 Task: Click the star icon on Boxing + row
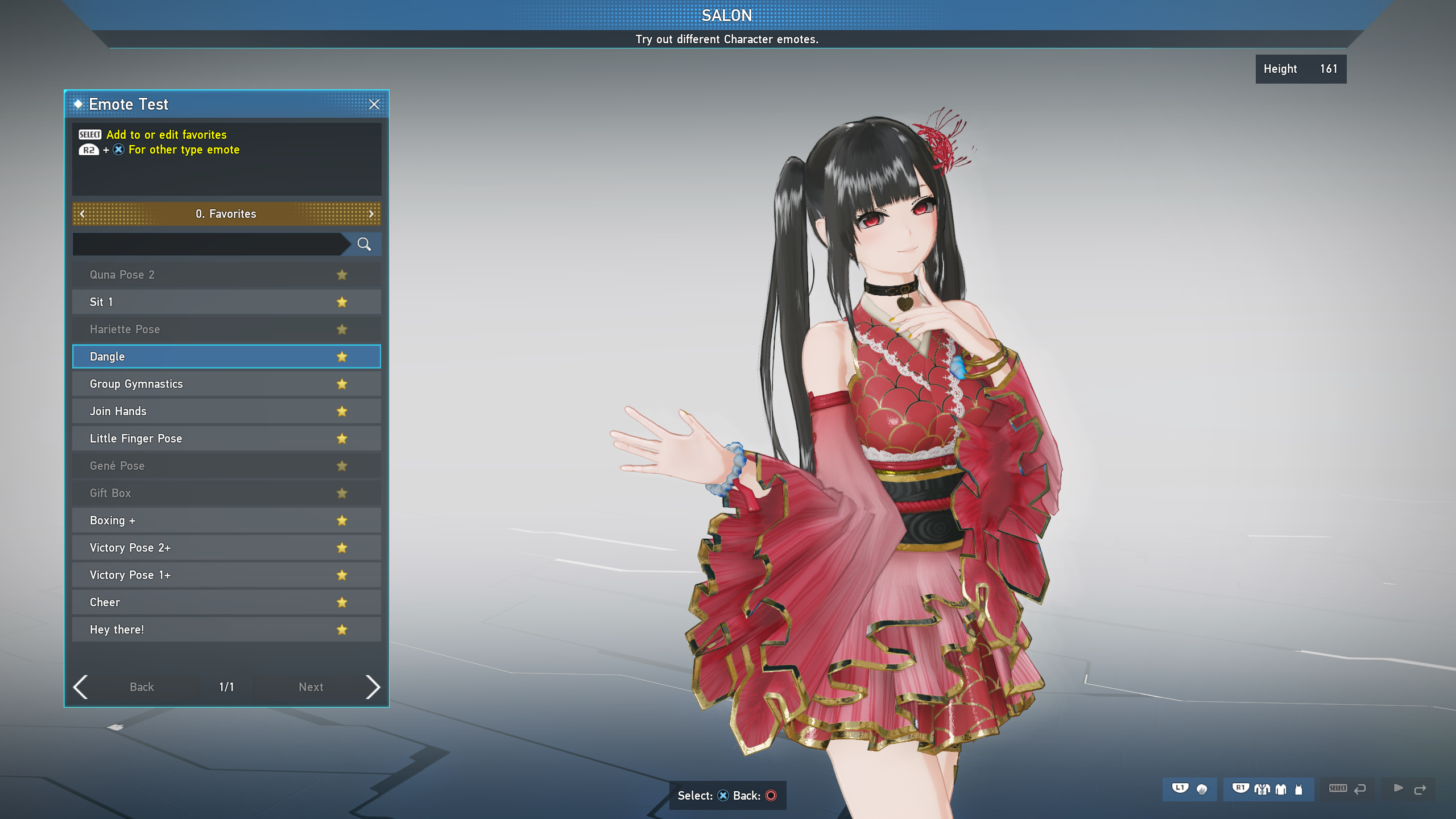click(x=342, y=520)
